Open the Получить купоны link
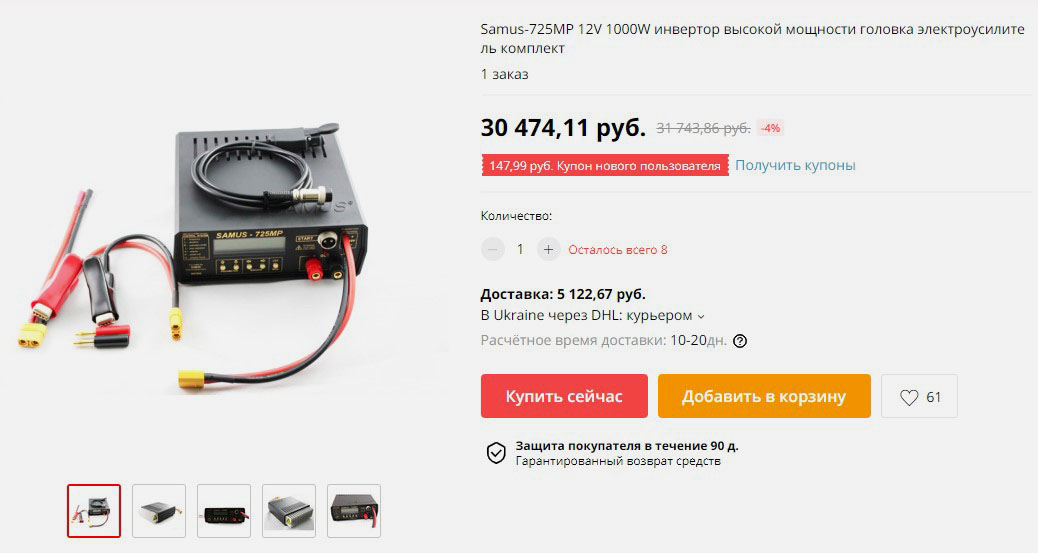 pos(795,165)
